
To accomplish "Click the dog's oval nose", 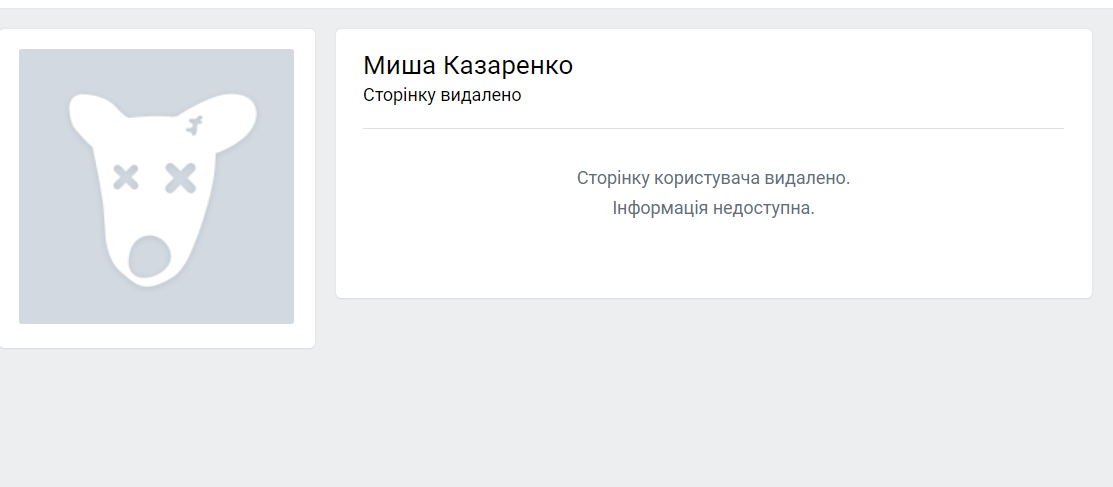I will click(x=150, y=257).
